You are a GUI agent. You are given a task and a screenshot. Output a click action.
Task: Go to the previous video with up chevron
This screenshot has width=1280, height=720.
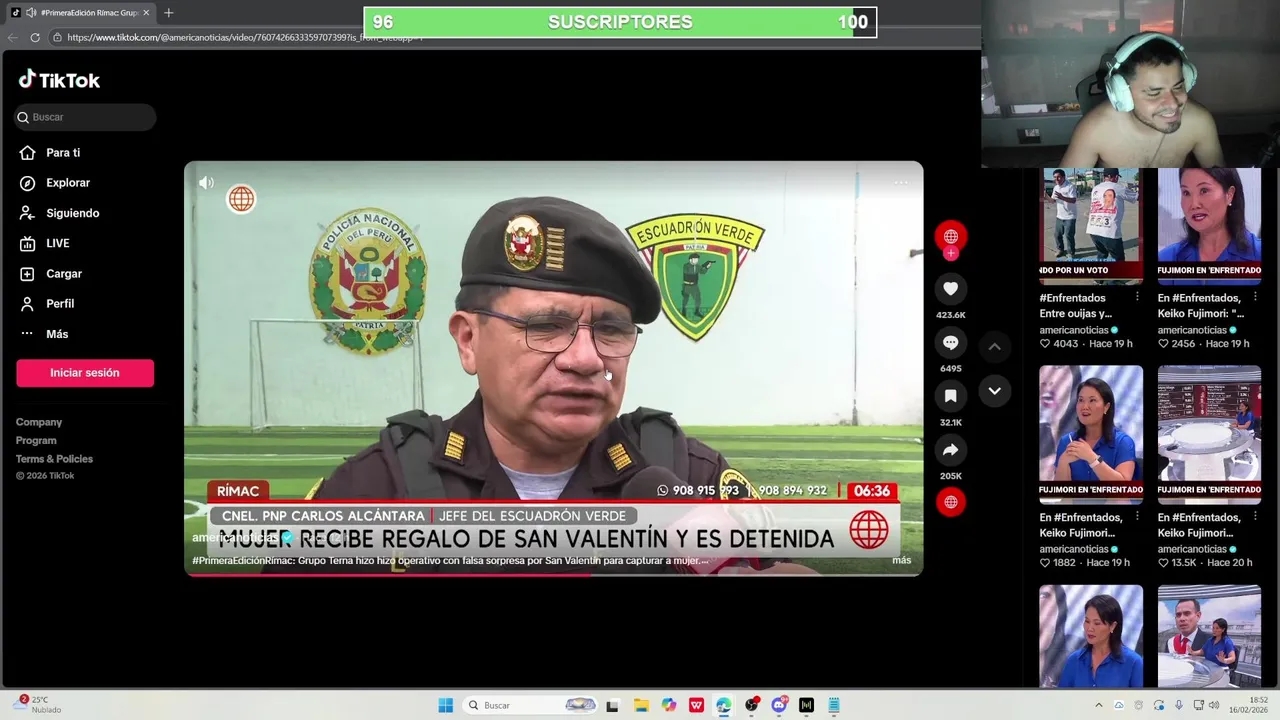click(994, 347)
